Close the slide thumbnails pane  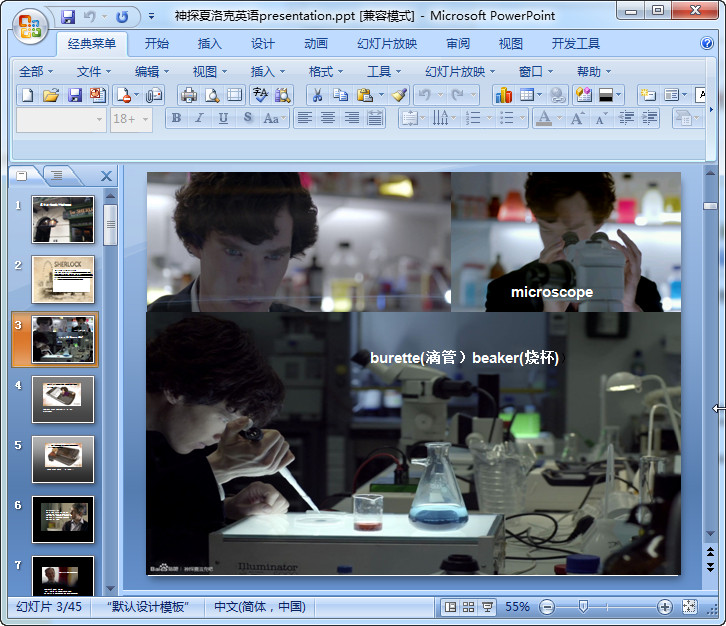coord(106,176)
